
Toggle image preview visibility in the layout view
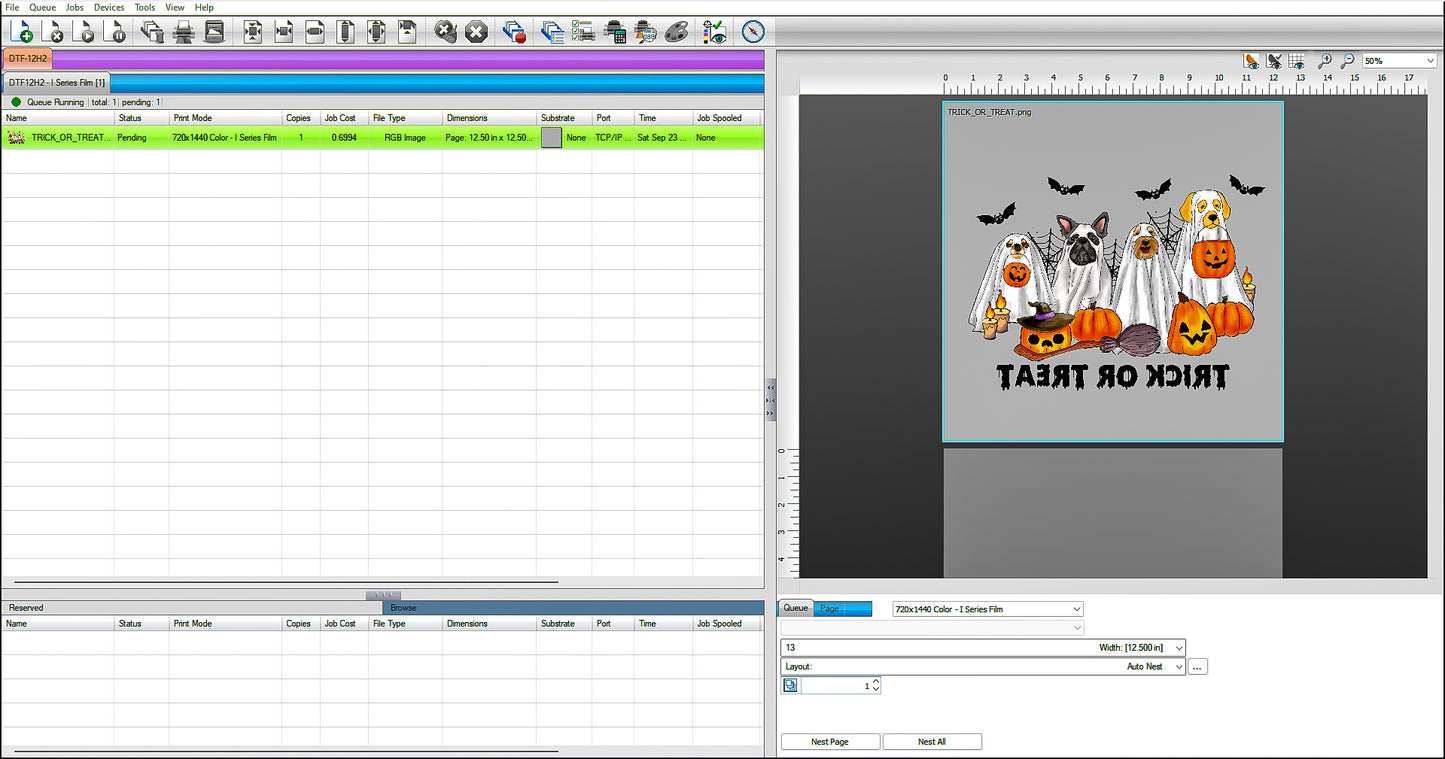1251,61
